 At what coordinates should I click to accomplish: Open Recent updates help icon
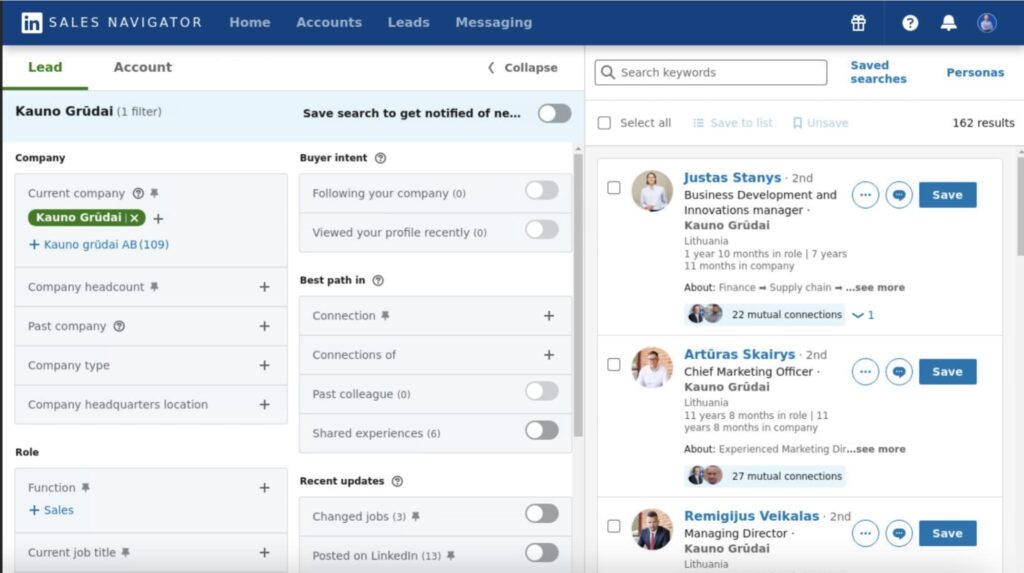397,481
